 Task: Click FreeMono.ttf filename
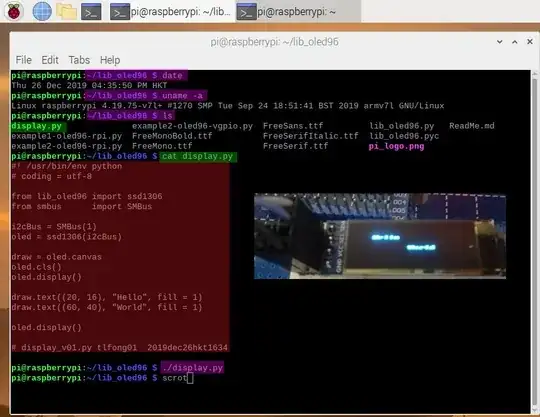(x=162, y=146)
